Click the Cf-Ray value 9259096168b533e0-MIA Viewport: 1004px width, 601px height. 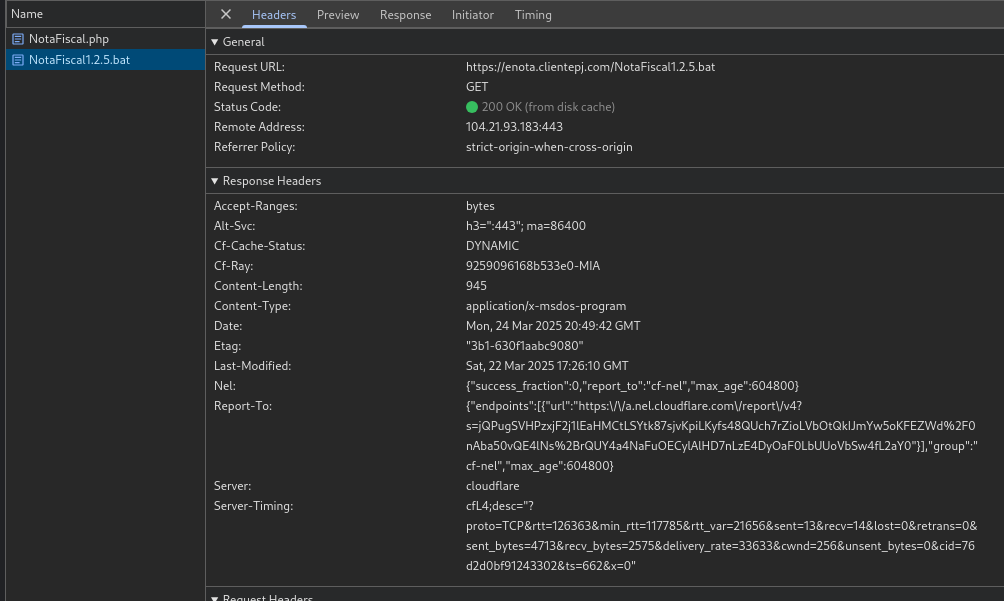point(533,266)
